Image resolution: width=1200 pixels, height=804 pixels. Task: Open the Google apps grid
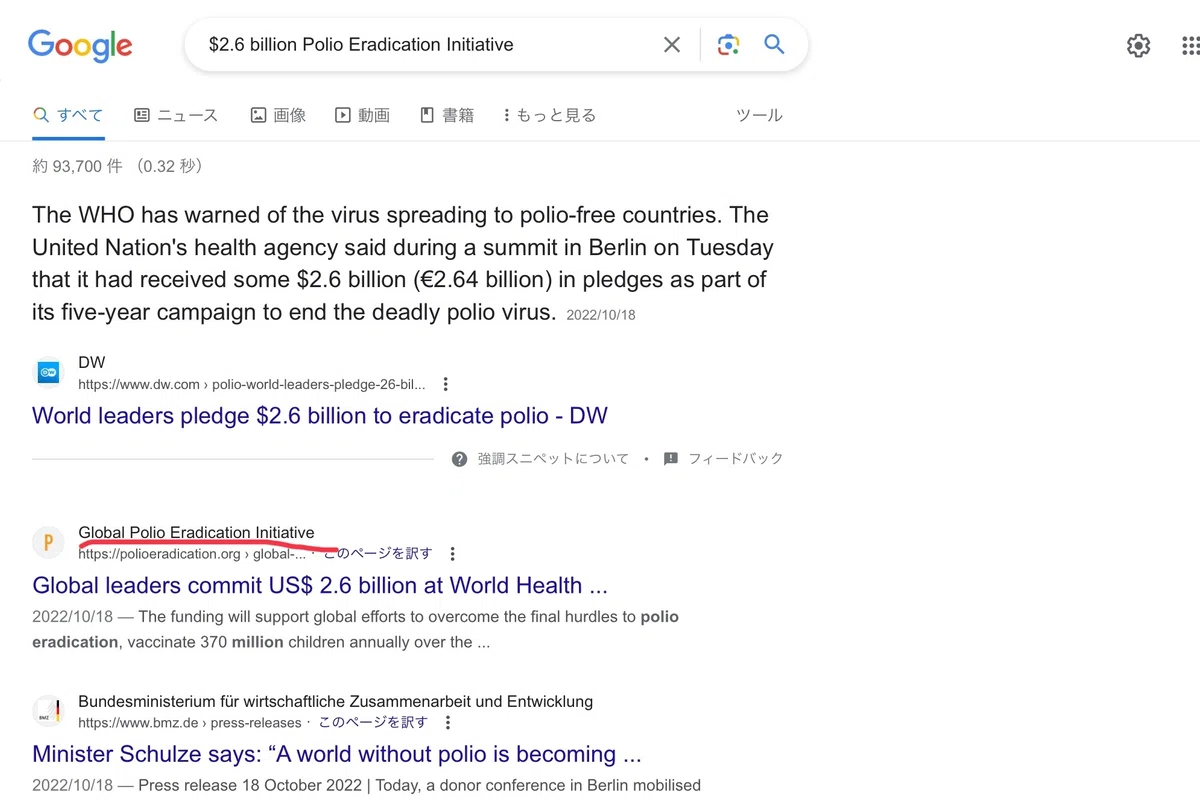click(x=1190, y=45)
